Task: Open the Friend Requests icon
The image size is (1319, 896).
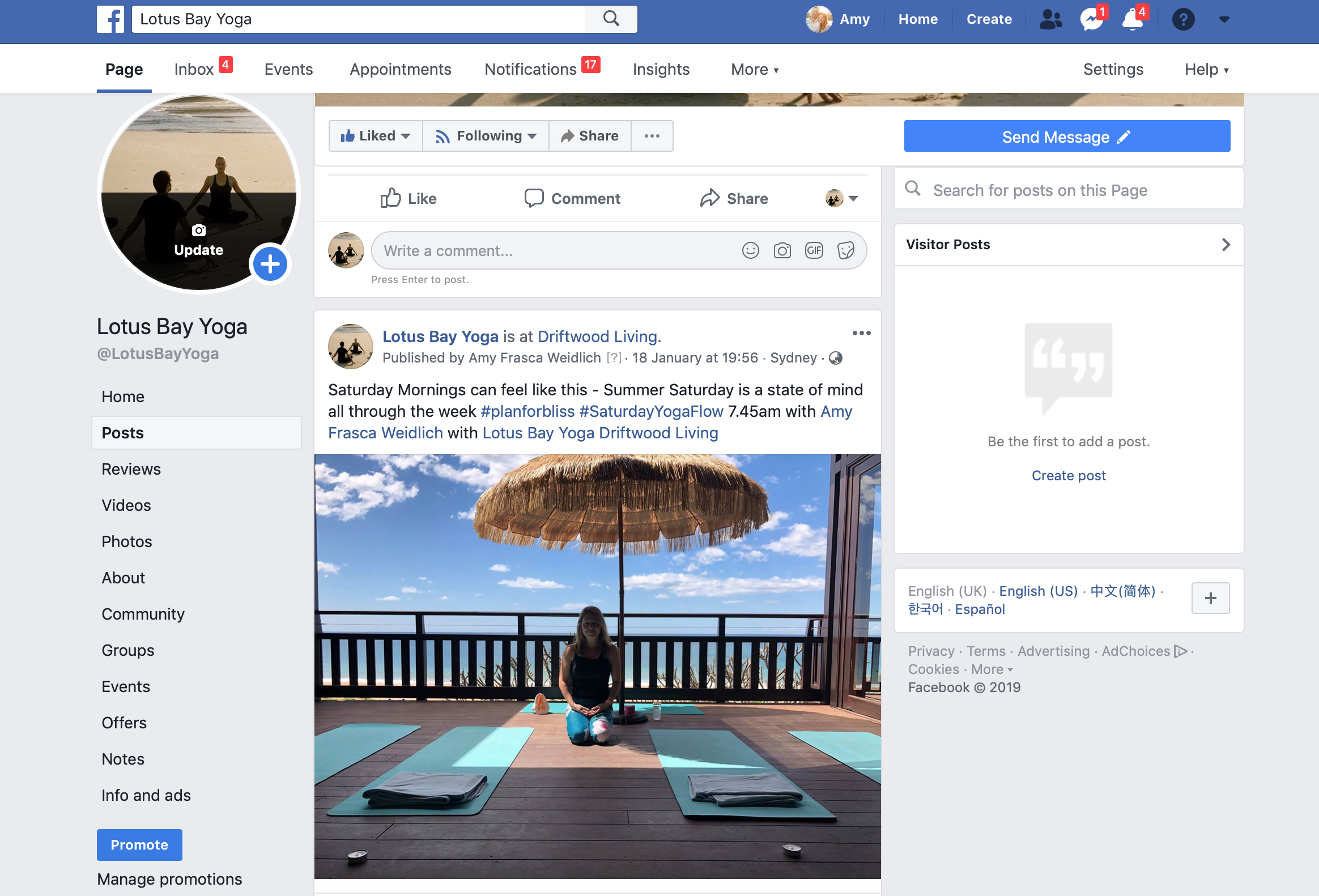Action: coord(1050,19)
